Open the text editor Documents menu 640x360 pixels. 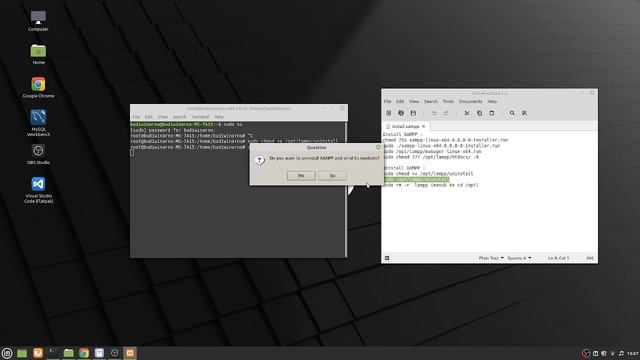coord(471,101)
